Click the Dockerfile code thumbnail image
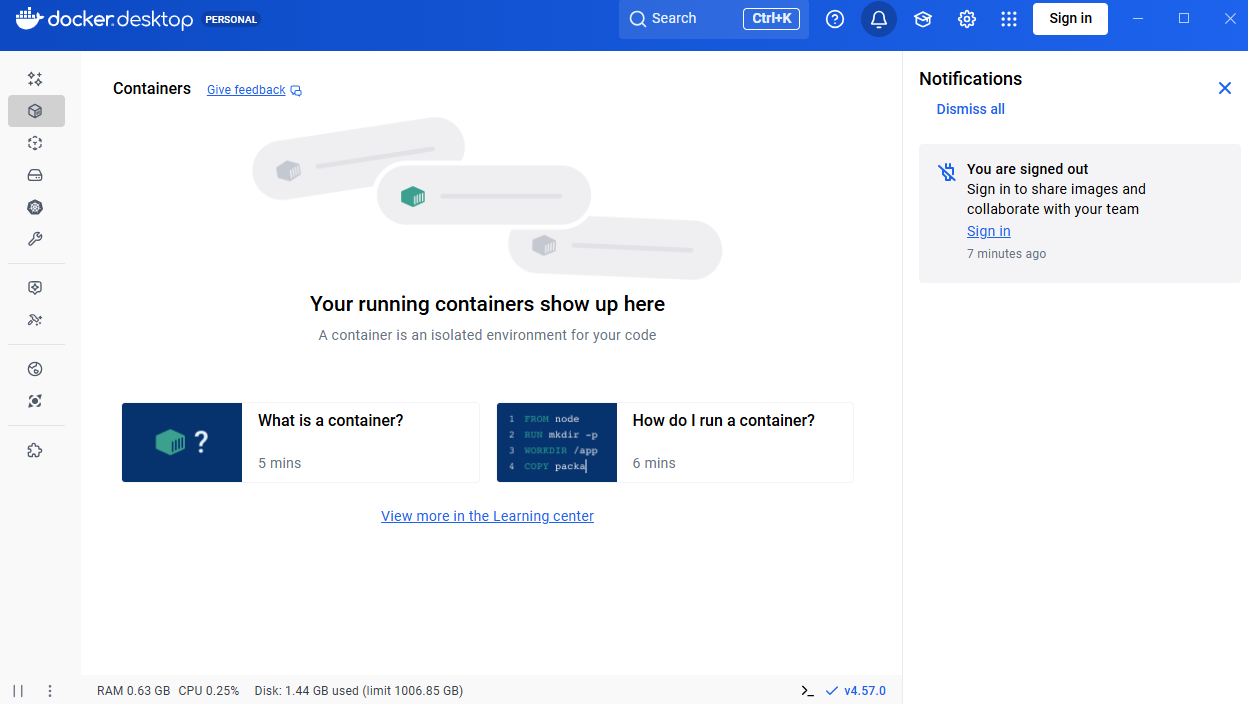The width and height of the screenshot is (1248, 704). click(x=557, y=442)
